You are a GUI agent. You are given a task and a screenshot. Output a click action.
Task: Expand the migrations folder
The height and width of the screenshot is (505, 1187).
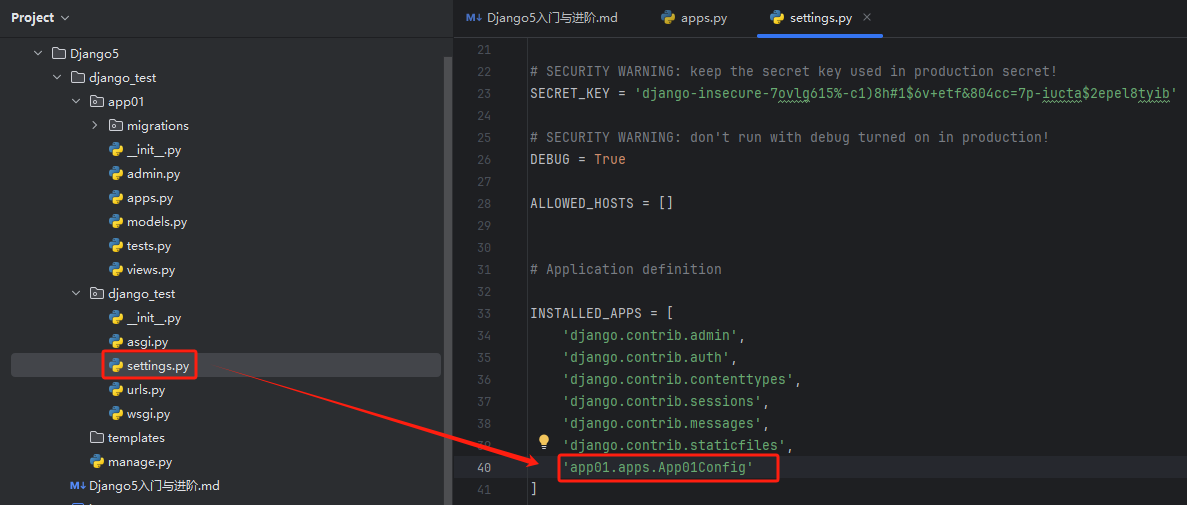[x=95, y=126]
